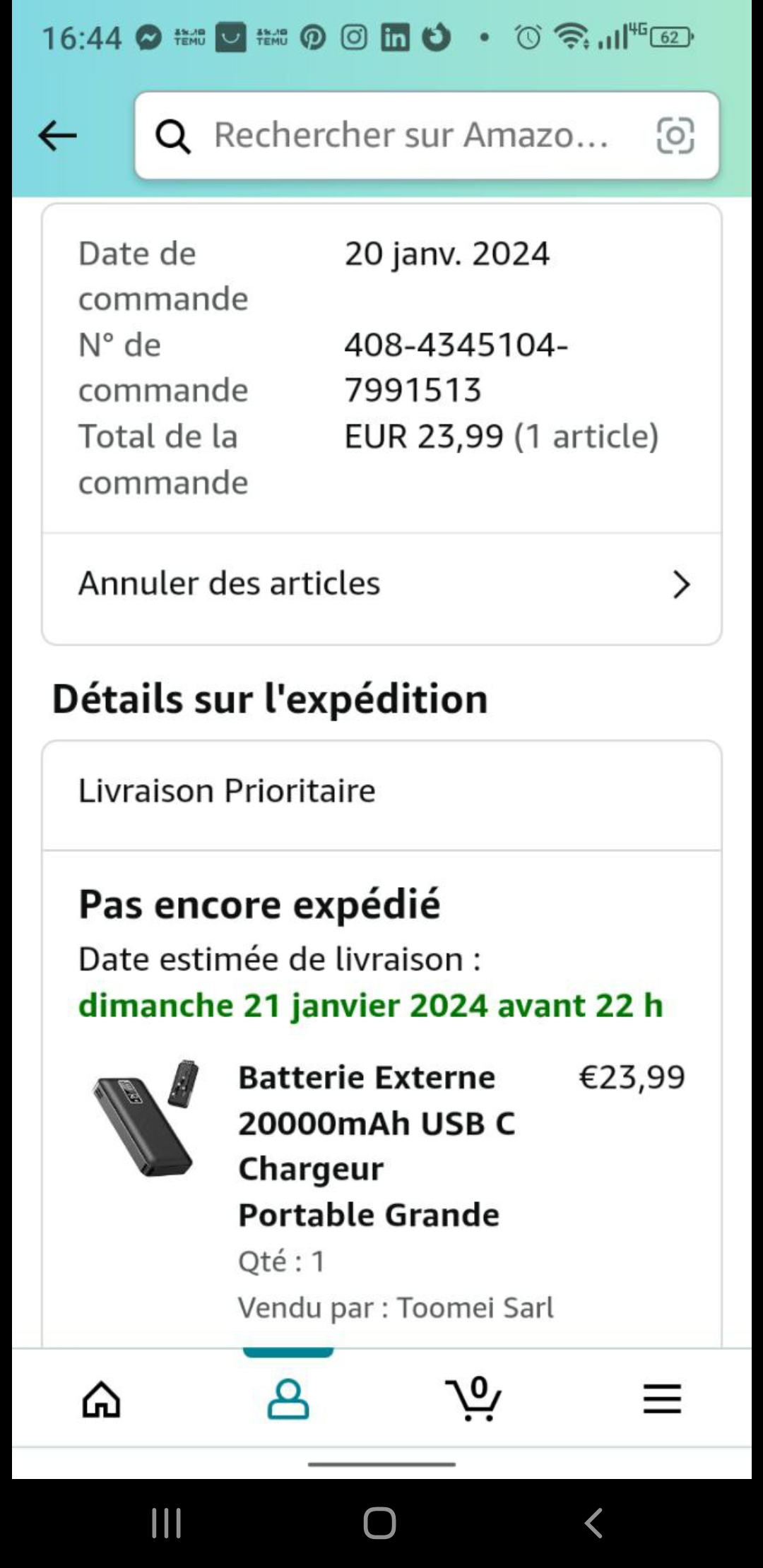Open Messenger notification icon in status bar
This screenshot has height=1568, width=763.
click(149, 37)
